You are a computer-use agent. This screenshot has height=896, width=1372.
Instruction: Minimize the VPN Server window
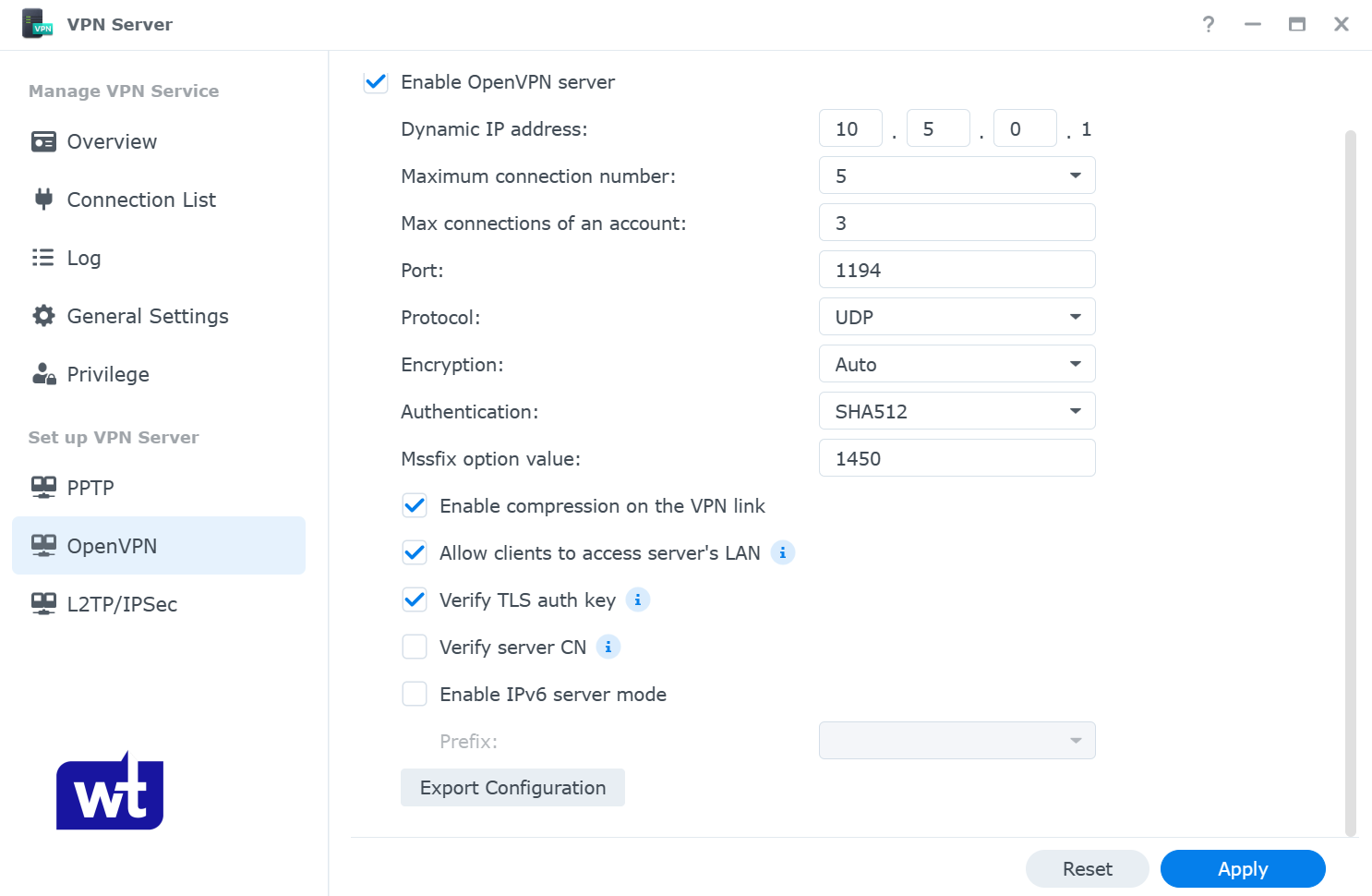(1253, 24)
